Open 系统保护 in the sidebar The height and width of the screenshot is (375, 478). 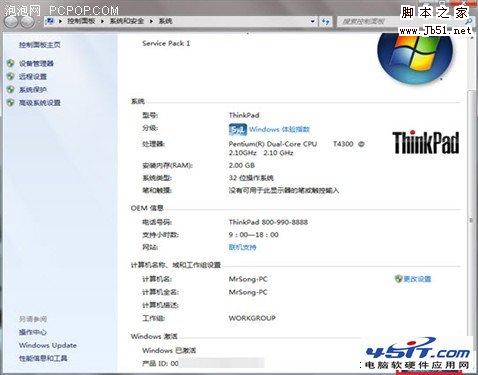[33, 89]
